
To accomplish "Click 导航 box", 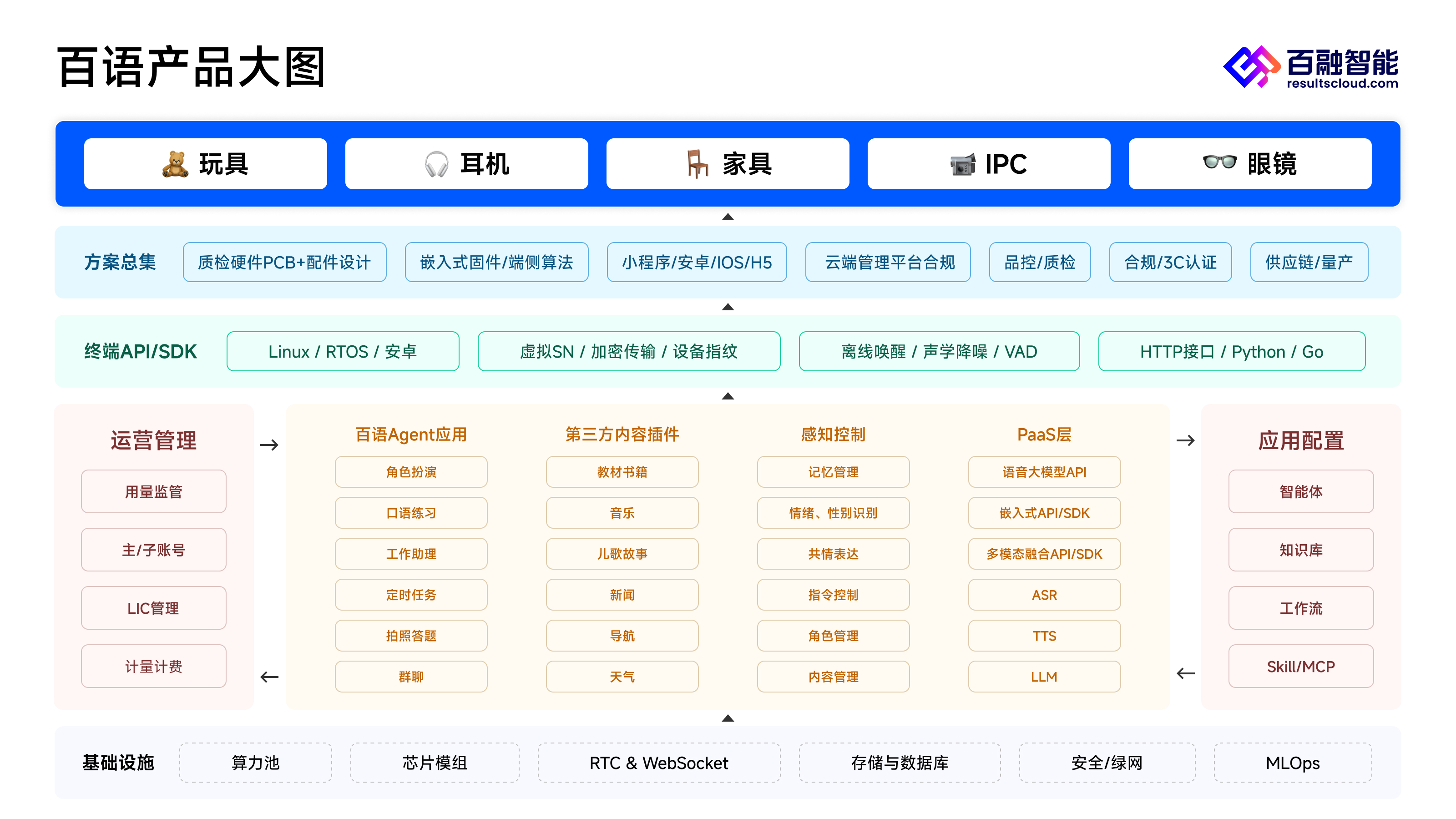I will [x=622, y=636].
